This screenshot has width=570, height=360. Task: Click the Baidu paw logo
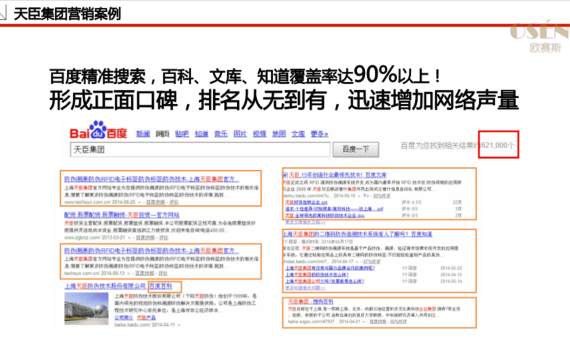[x=98, y=130]
